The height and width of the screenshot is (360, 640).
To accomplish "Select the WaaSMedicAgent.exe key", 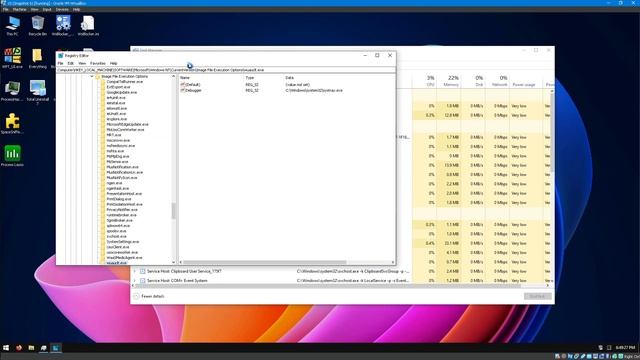I will click(124, 258).
